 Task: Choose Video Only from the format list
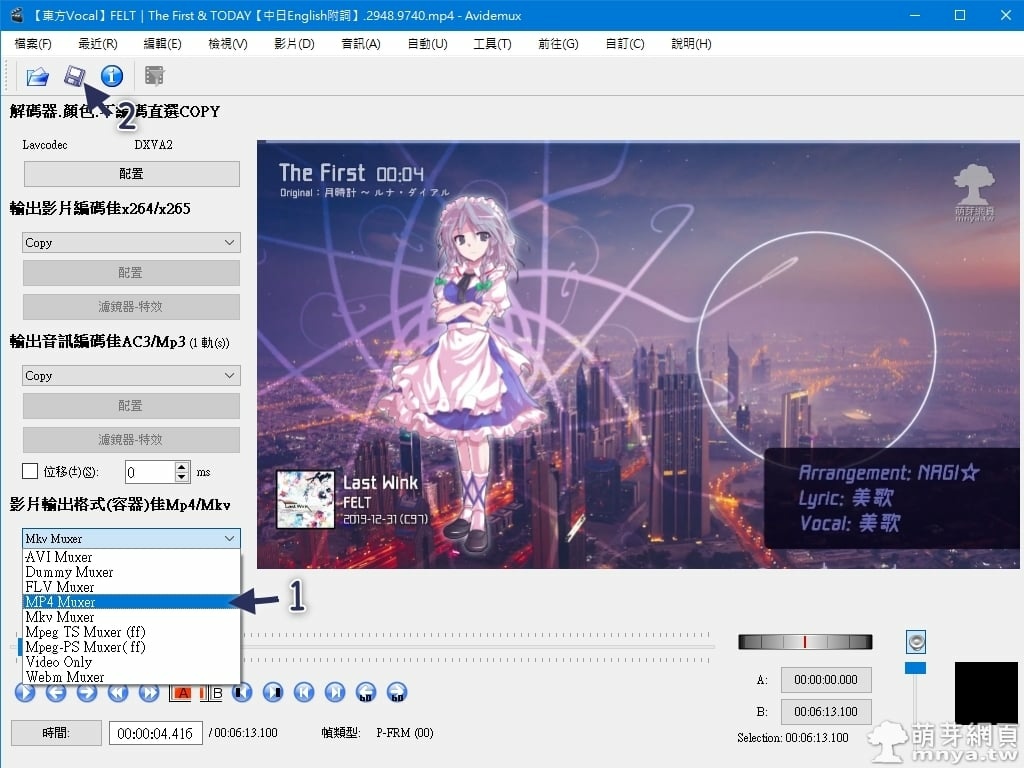(x=131, y=662)
